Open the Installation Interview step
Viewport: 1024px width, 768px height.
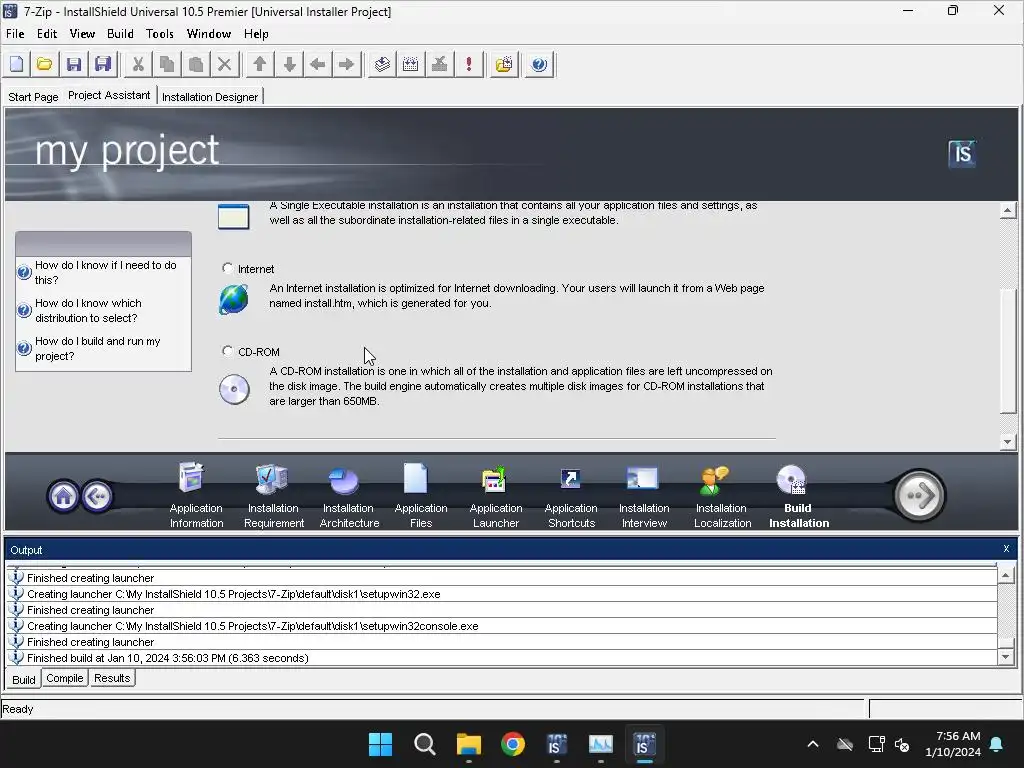(644, 496)
